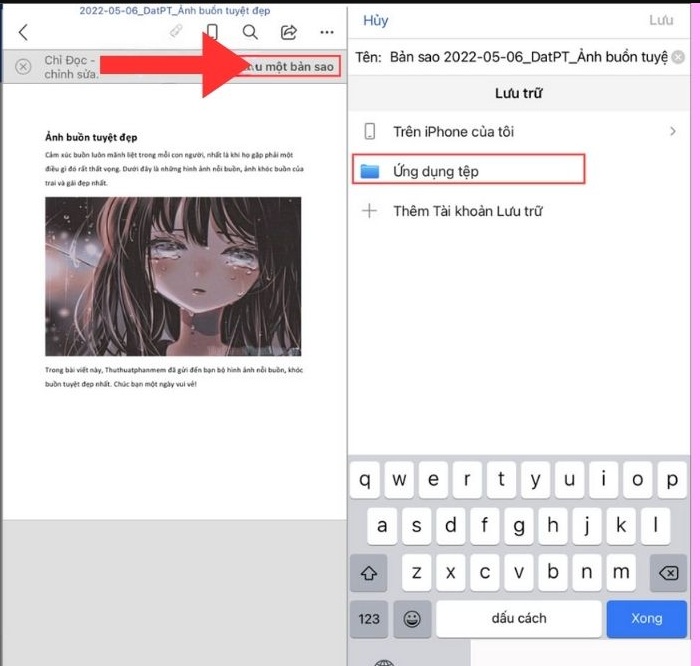The width and height of the screenshot is (700, 666).
Task: Tap the m key
Action: click(x=621, y=573)
